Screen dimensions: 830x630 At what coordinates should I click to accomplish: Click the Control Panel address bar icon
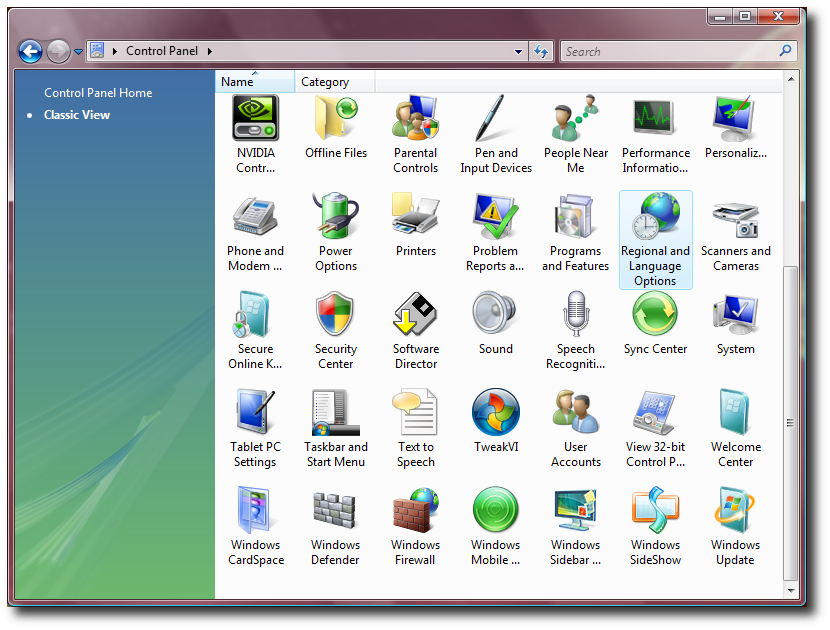coord(97,51)
